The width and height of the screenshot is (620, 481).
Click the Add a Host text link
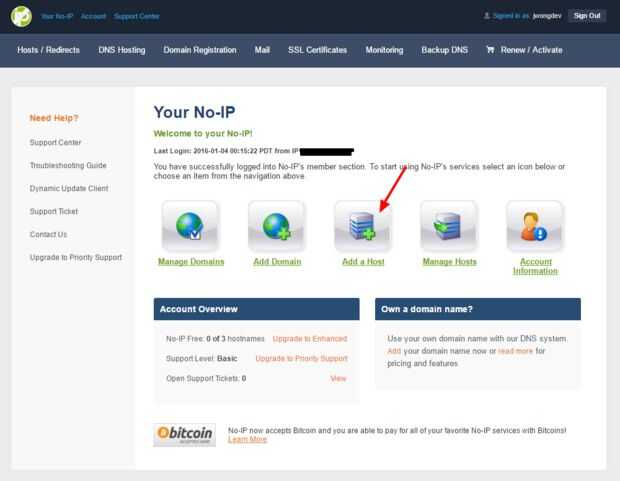pyautogui.click(x=363, y=261)
